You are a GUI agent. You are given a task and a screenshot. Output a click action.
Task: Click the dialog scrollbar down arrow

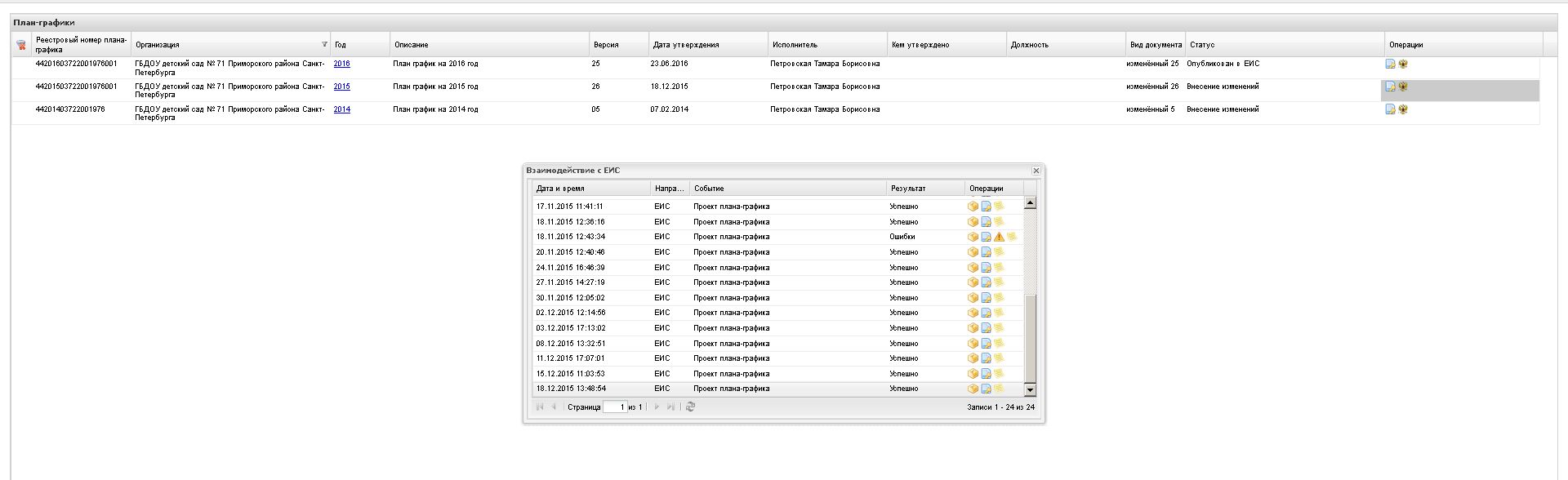pos(1030,390)
